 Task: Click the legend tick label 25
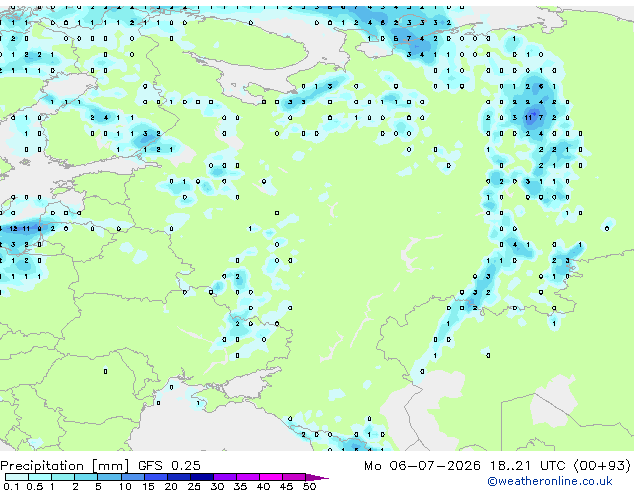(x=194, y=486)
